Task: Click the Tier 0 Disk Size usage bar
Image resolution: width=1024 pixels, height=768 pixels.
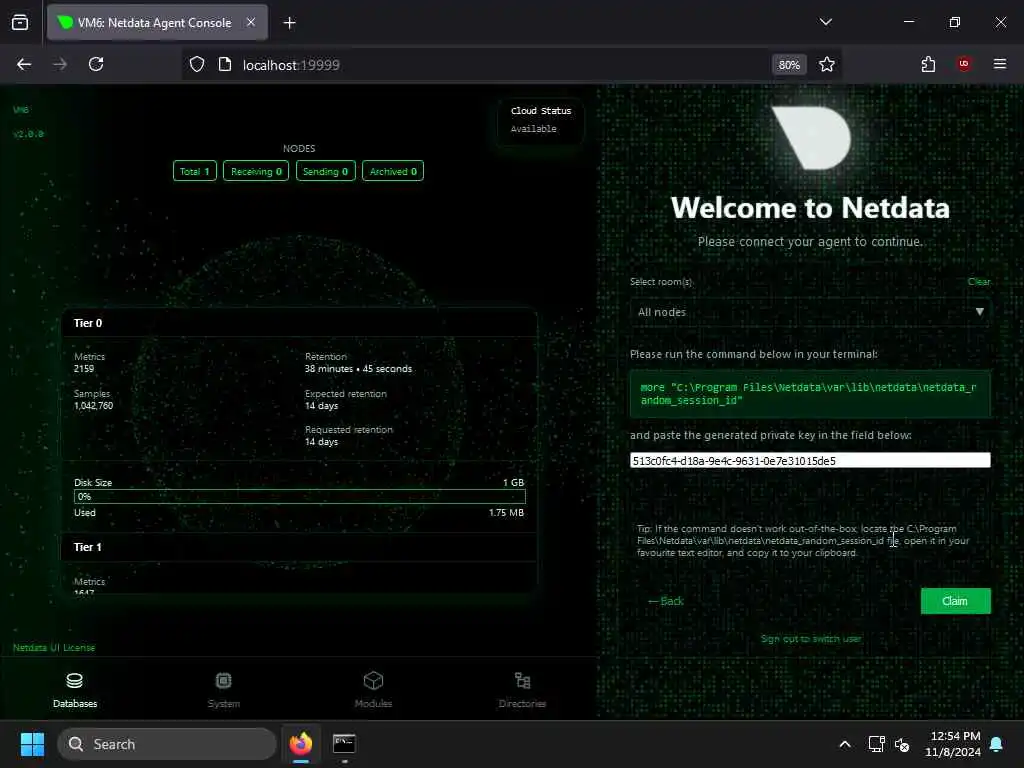Action: (300, 496)
